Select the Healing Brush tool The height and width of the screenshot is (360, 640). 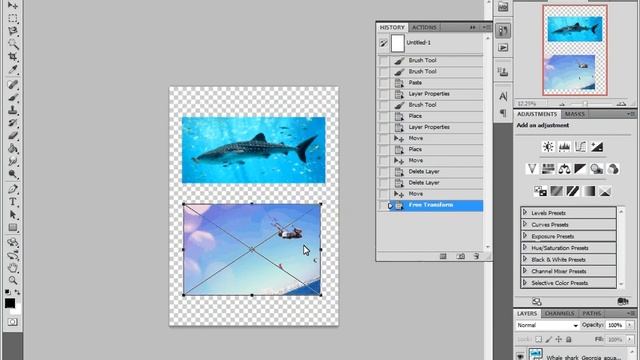click(13, 84)
